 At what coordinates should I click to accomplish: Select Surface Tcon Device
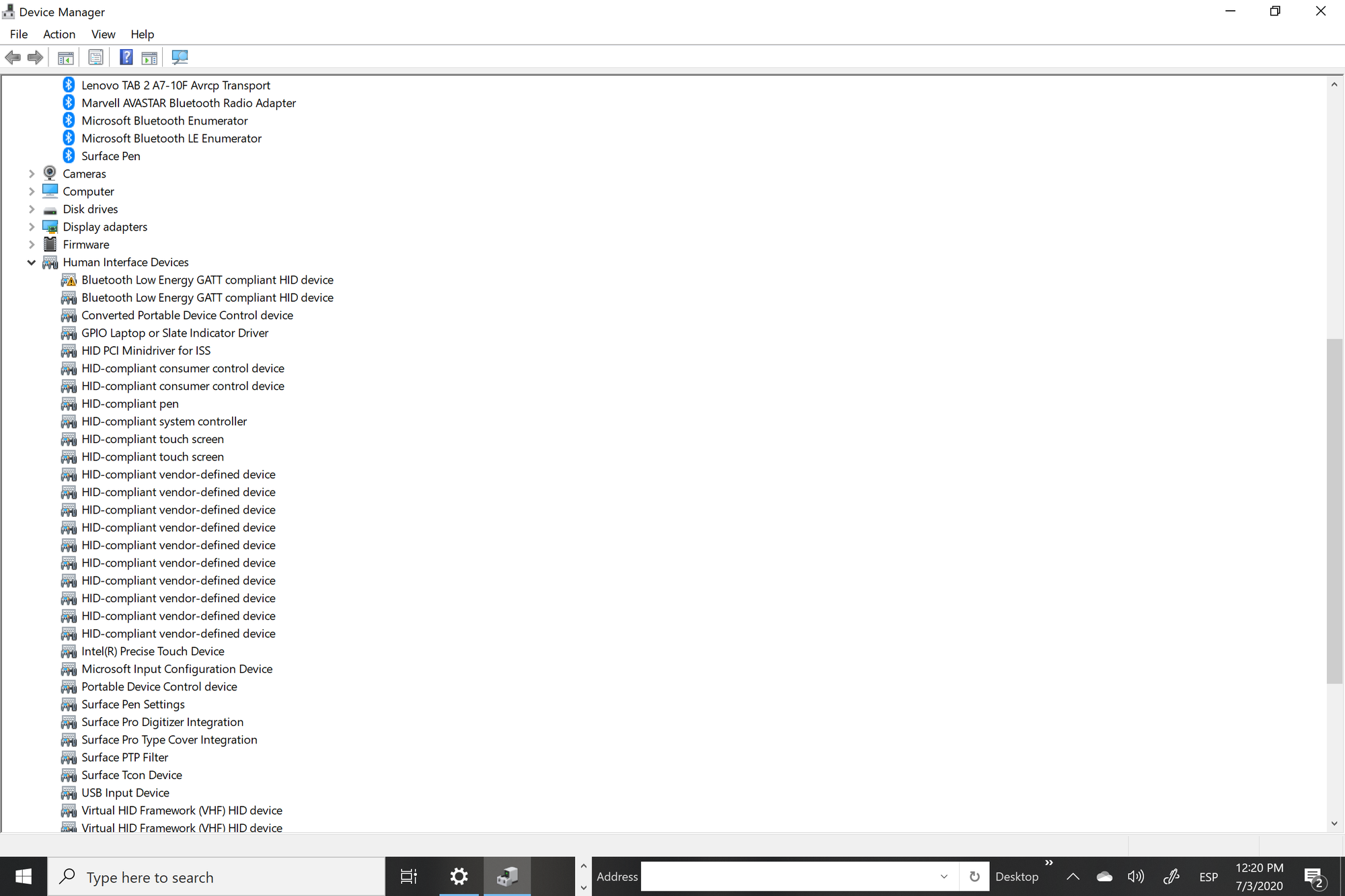click(132, 776)
